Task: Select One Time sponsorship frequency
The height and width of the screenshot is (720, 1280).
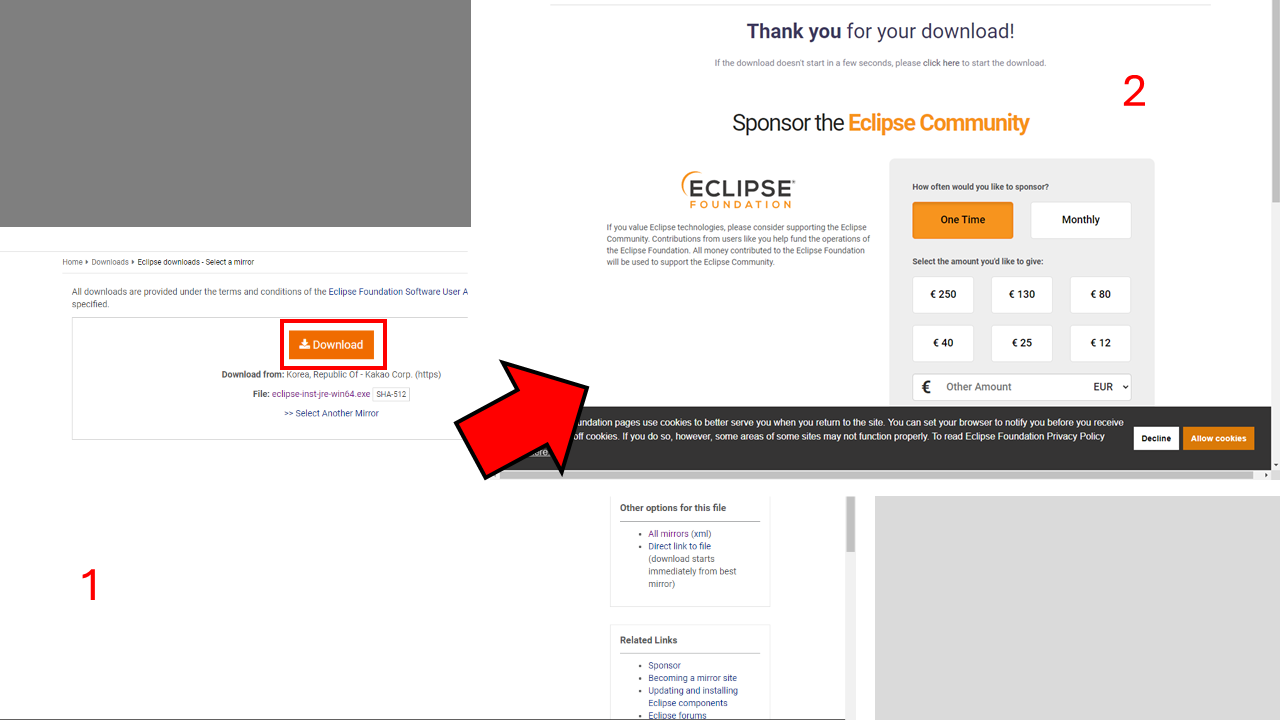Action: tap(962, 220)
